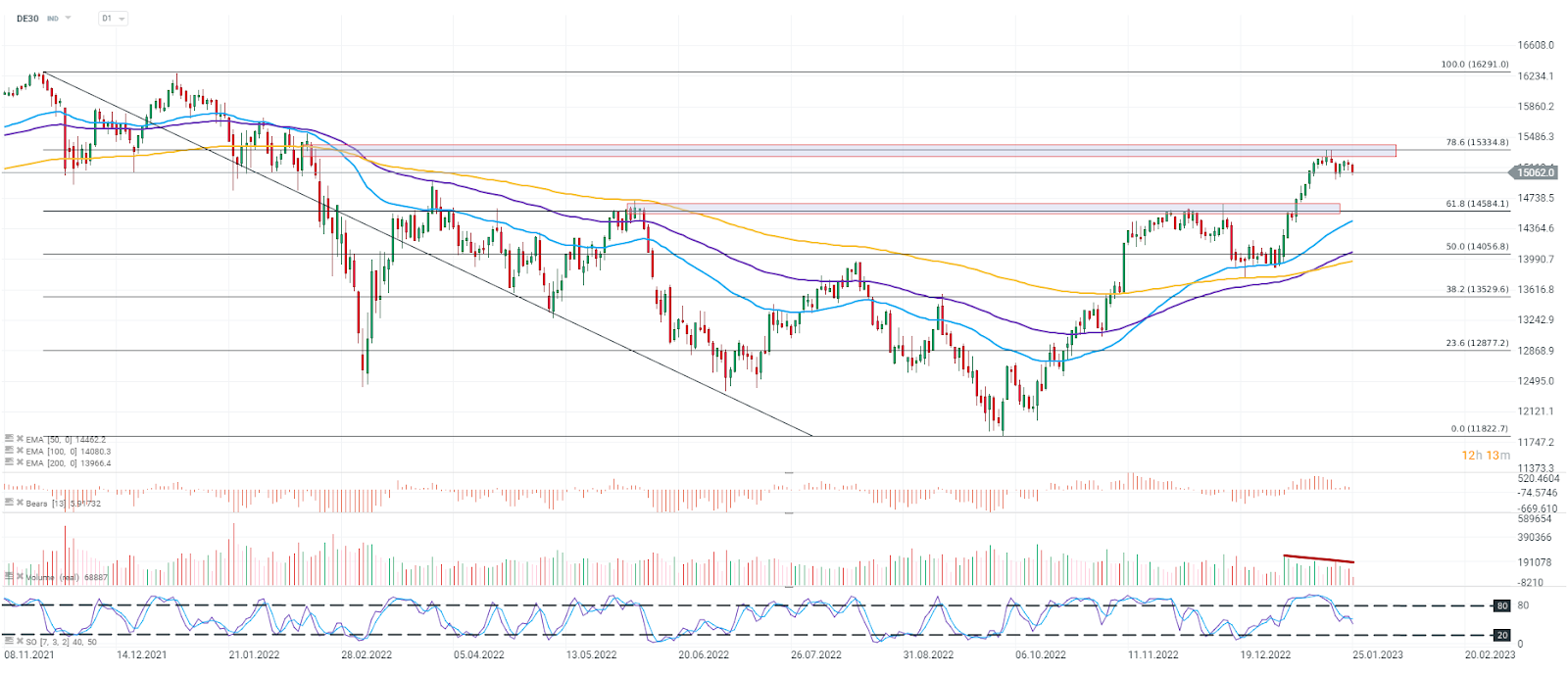The height and width of the screenshot is (676, 1568).
Task: Click the stochastic 80 level marker
Action: pos(1501,605)
